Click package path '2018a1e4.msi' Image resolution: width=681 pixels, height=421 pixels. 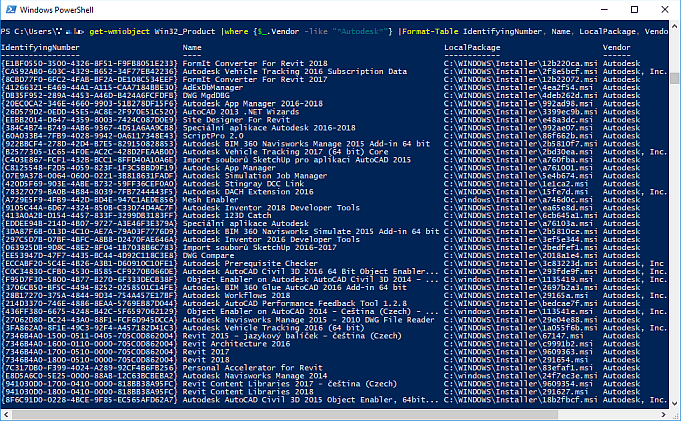[x=520, y=255]
